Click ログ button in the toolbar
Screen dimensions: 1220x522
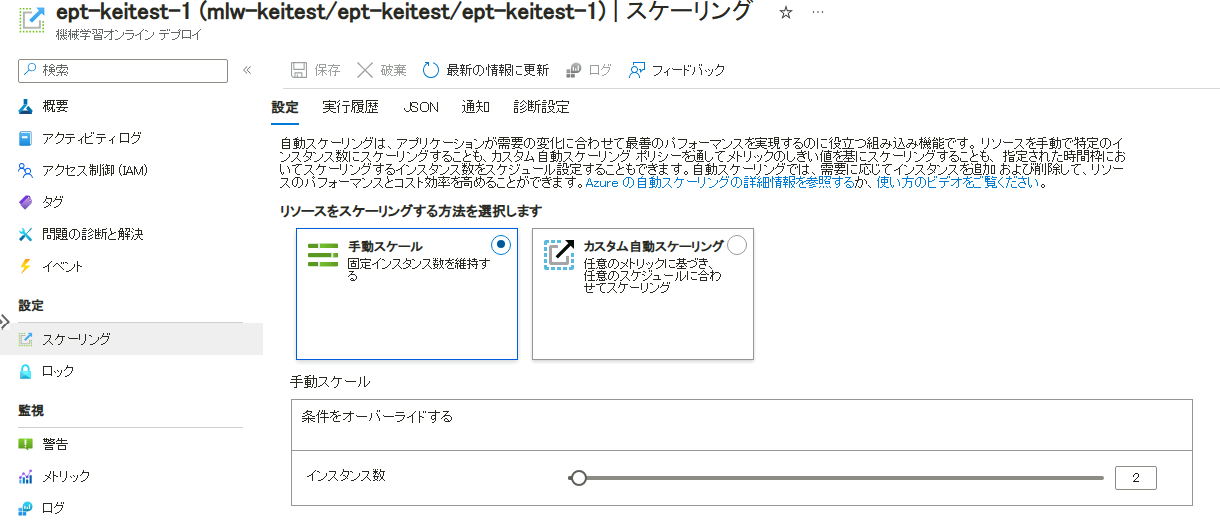(x=589, y=70)
